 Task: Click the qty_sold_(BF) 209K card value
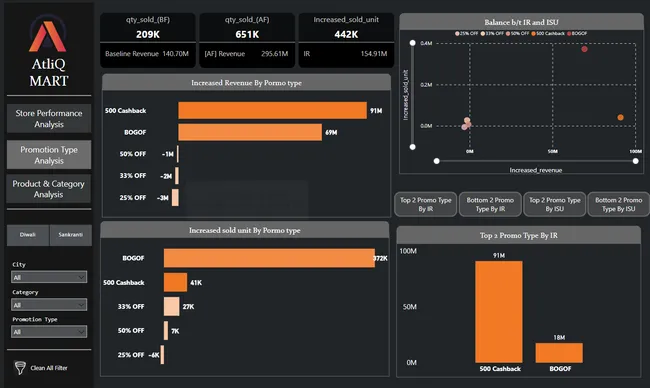148,34
